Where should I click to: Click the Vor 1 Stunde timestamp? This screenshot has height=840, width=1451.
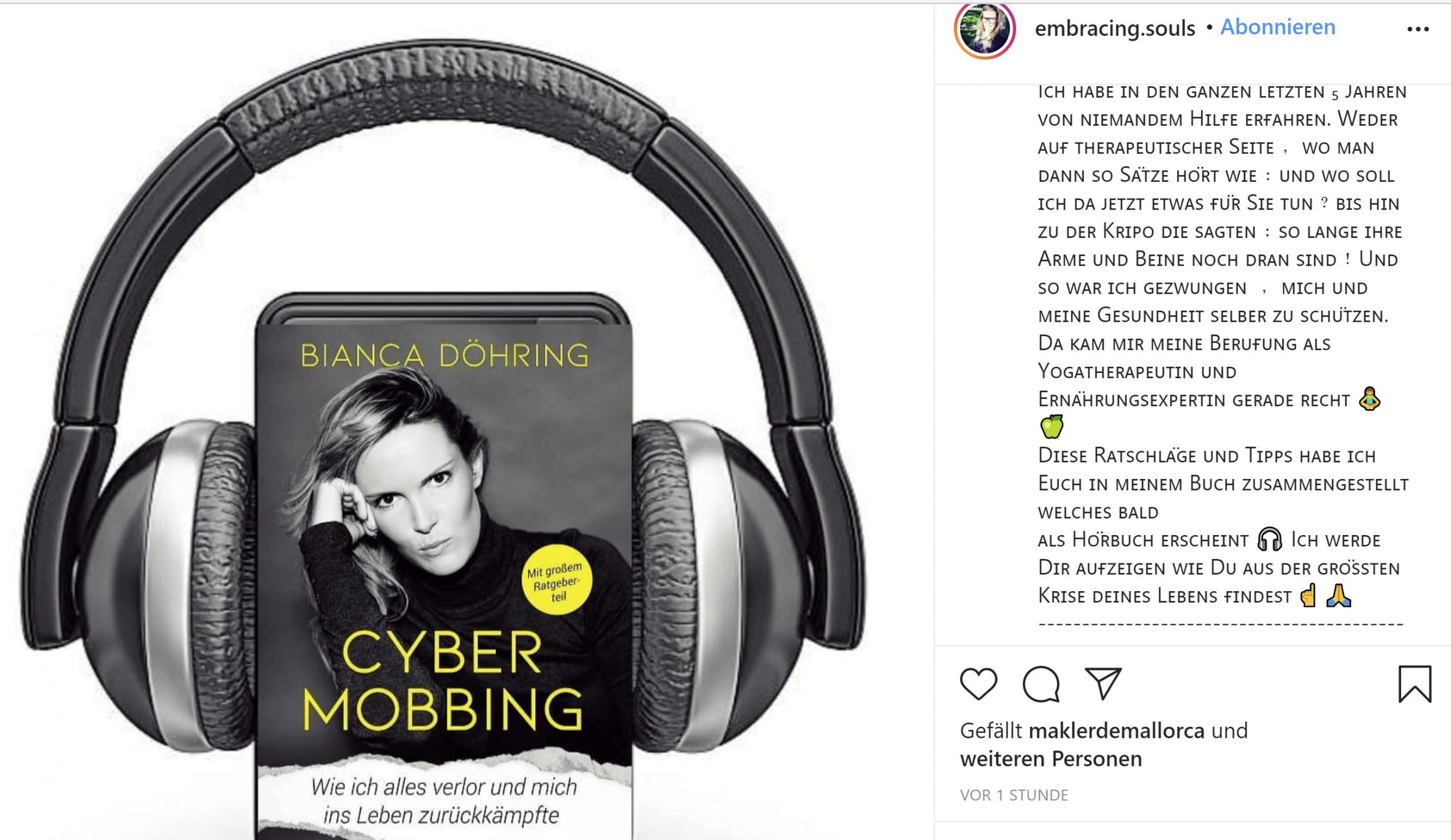click(x=1014, y=795)
